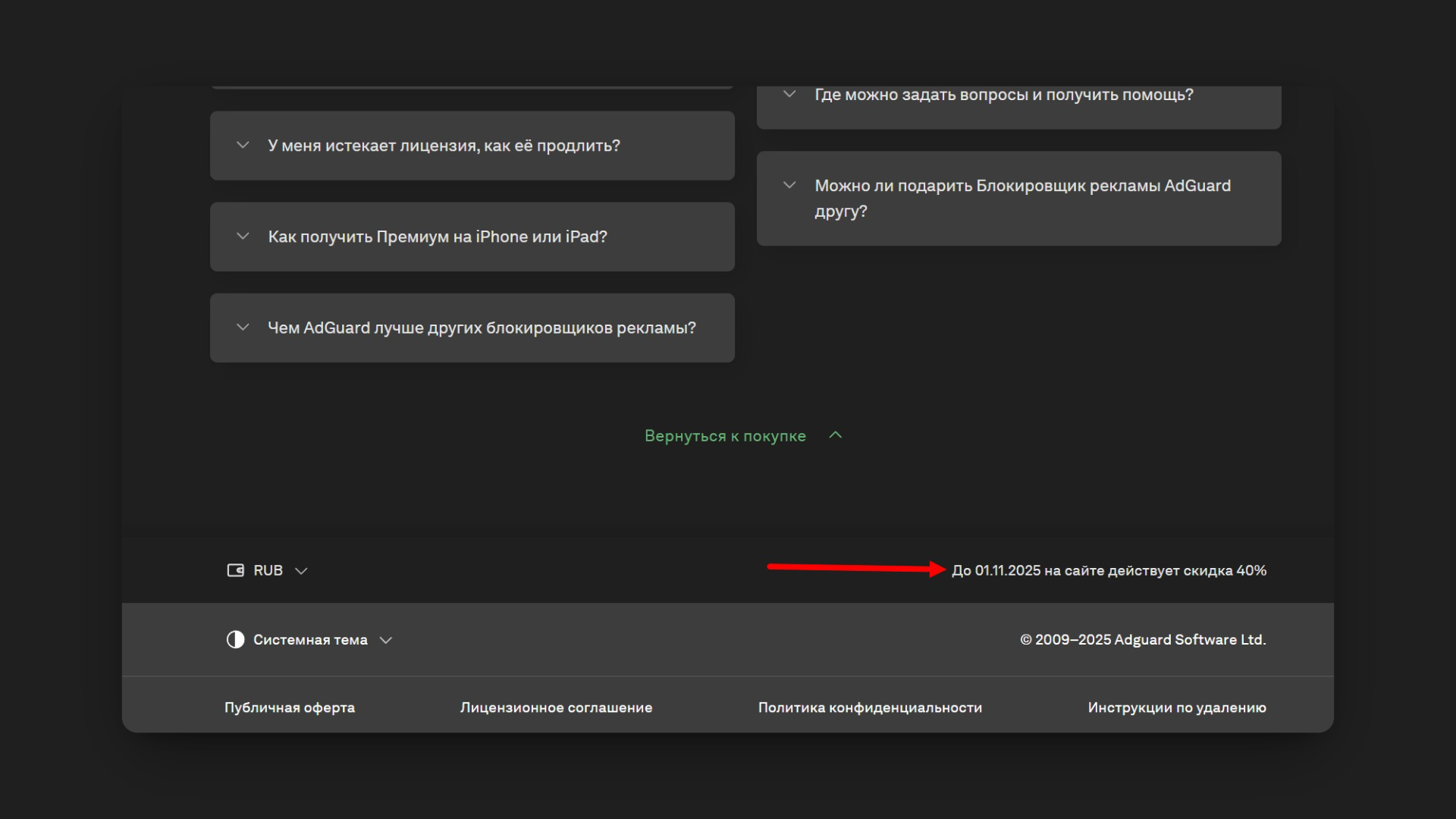Click the chevron on the AdGuard comparison question
The height and width of the screenshot is (819, 1456).
(243, 327)
